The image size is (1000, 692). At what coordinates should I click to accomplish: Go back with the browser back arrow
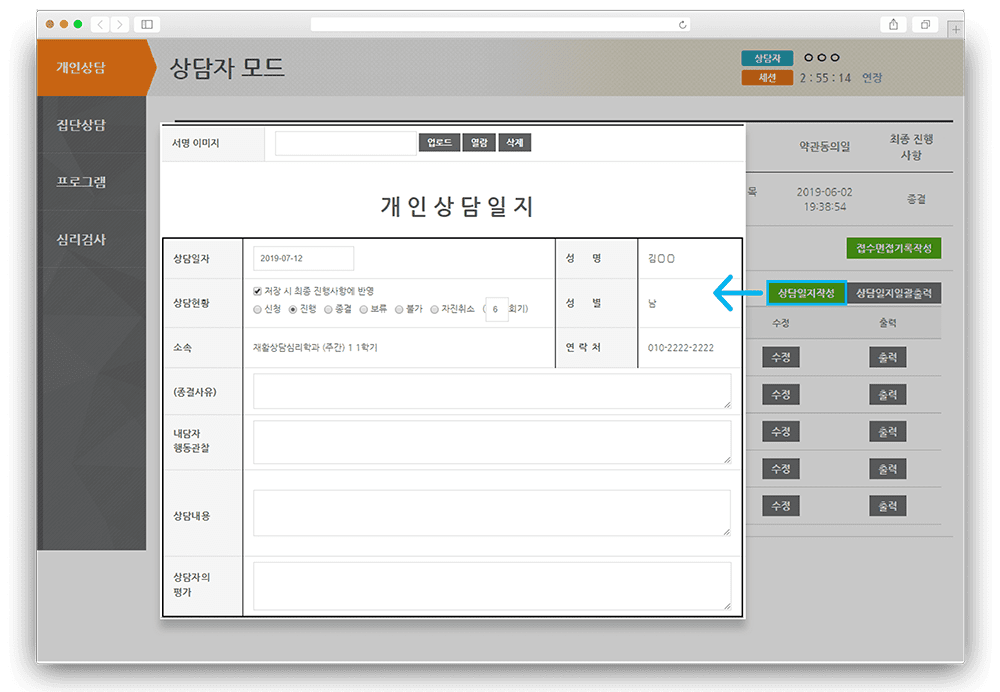point(101,24)
